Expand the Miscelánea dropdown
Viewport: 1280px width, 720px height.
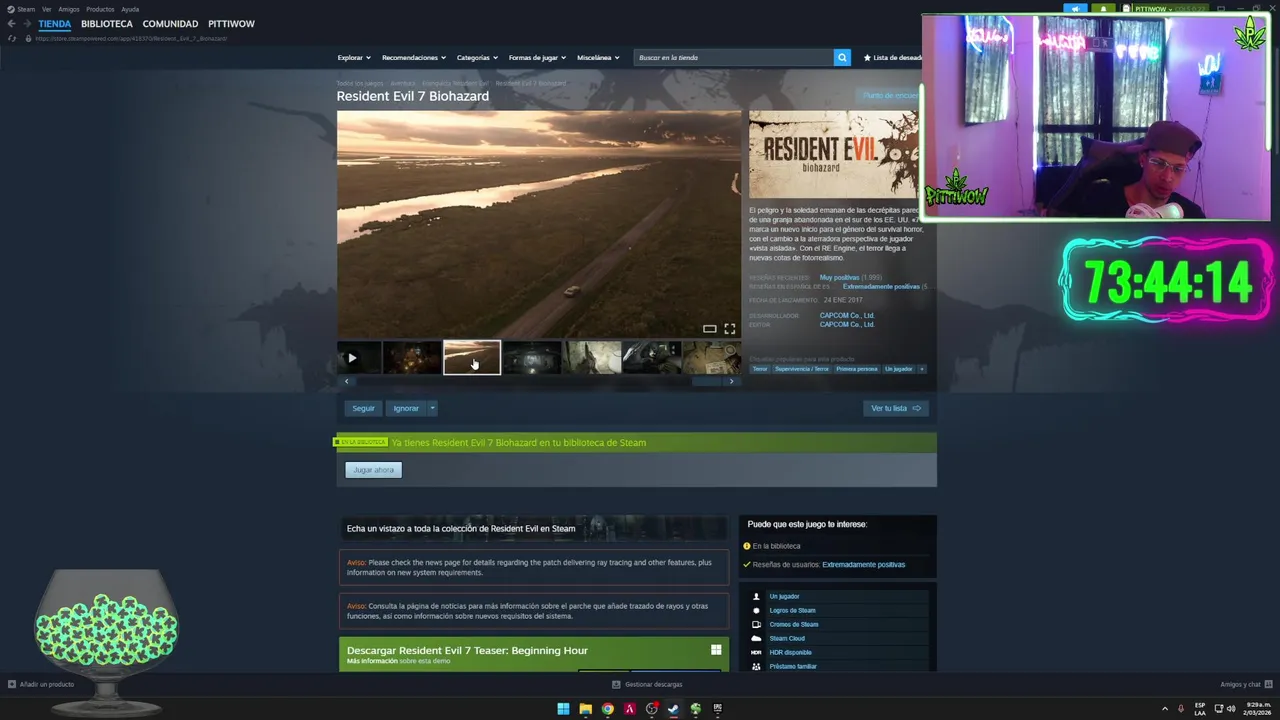coord(598,58)
